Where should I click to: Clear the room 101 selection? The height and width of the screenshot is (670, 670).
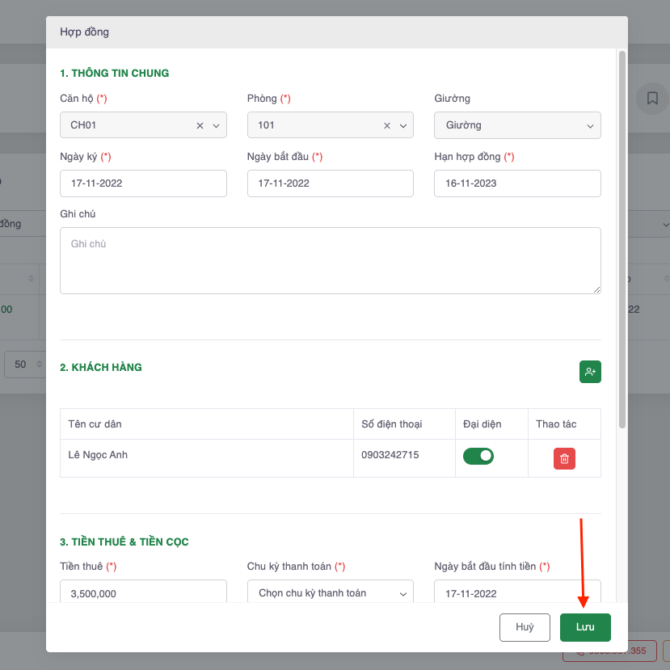point(387,126)
